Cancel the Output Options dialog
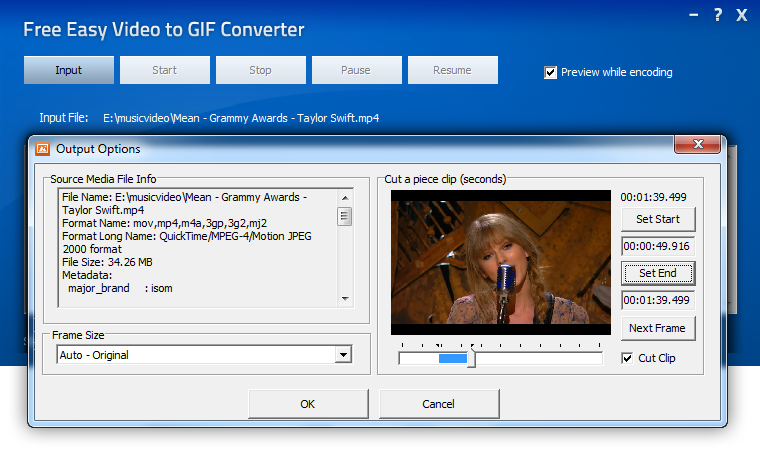This screenshot has height=450, width=760. point(439,404)
